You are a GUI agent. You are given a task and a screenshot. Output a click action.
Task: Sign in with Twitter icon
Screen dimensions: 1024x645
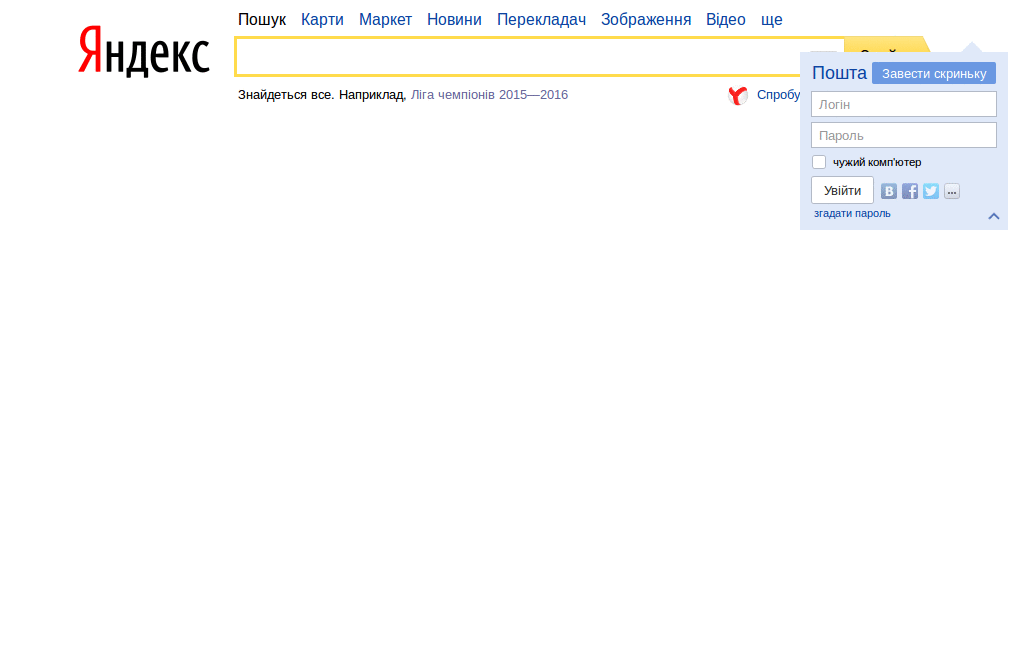click(x=931, y=191)
